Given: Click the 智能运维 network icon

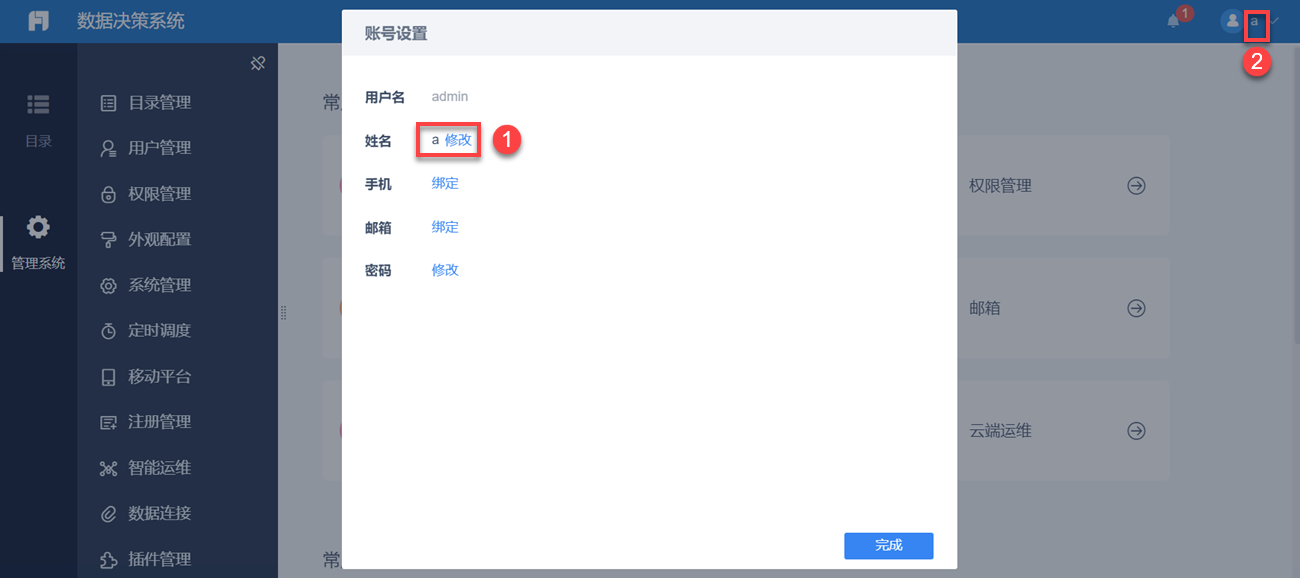Looking at the screenshot, I should pos(109,468).
